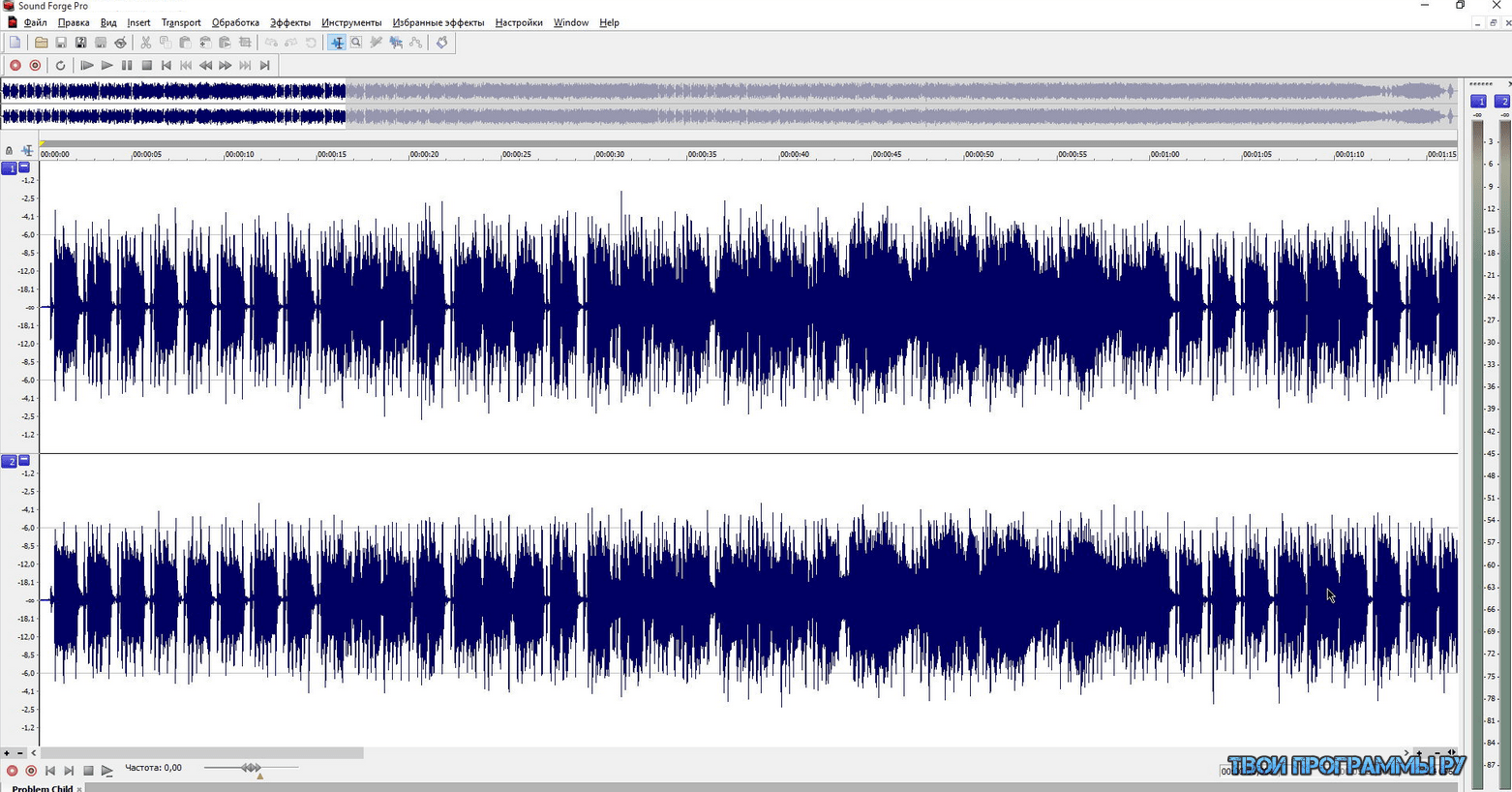The height and width of the screenshot is (792, 1512).
Task: Select the Envelope tool icon
Action: 415,43
